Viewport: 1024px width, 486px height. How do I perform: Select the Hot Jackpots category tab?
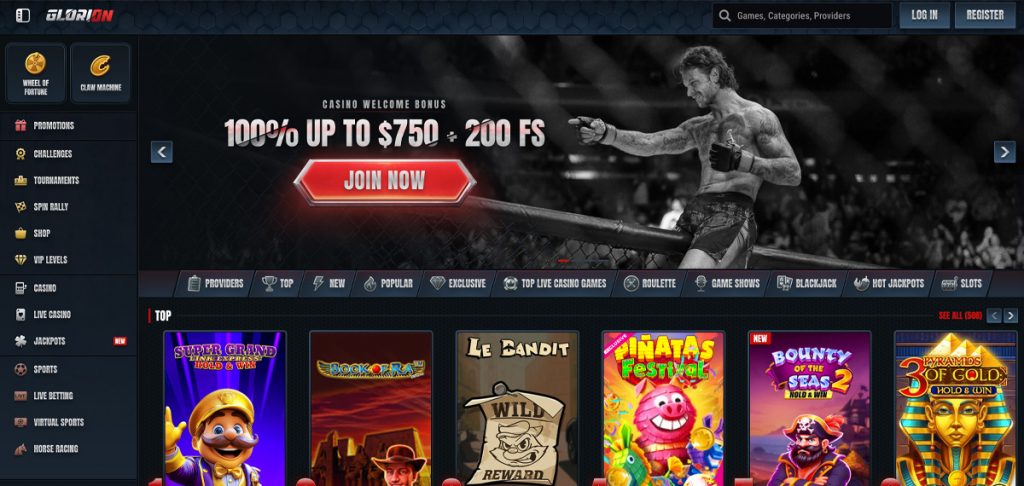click(x=889, y=284)
